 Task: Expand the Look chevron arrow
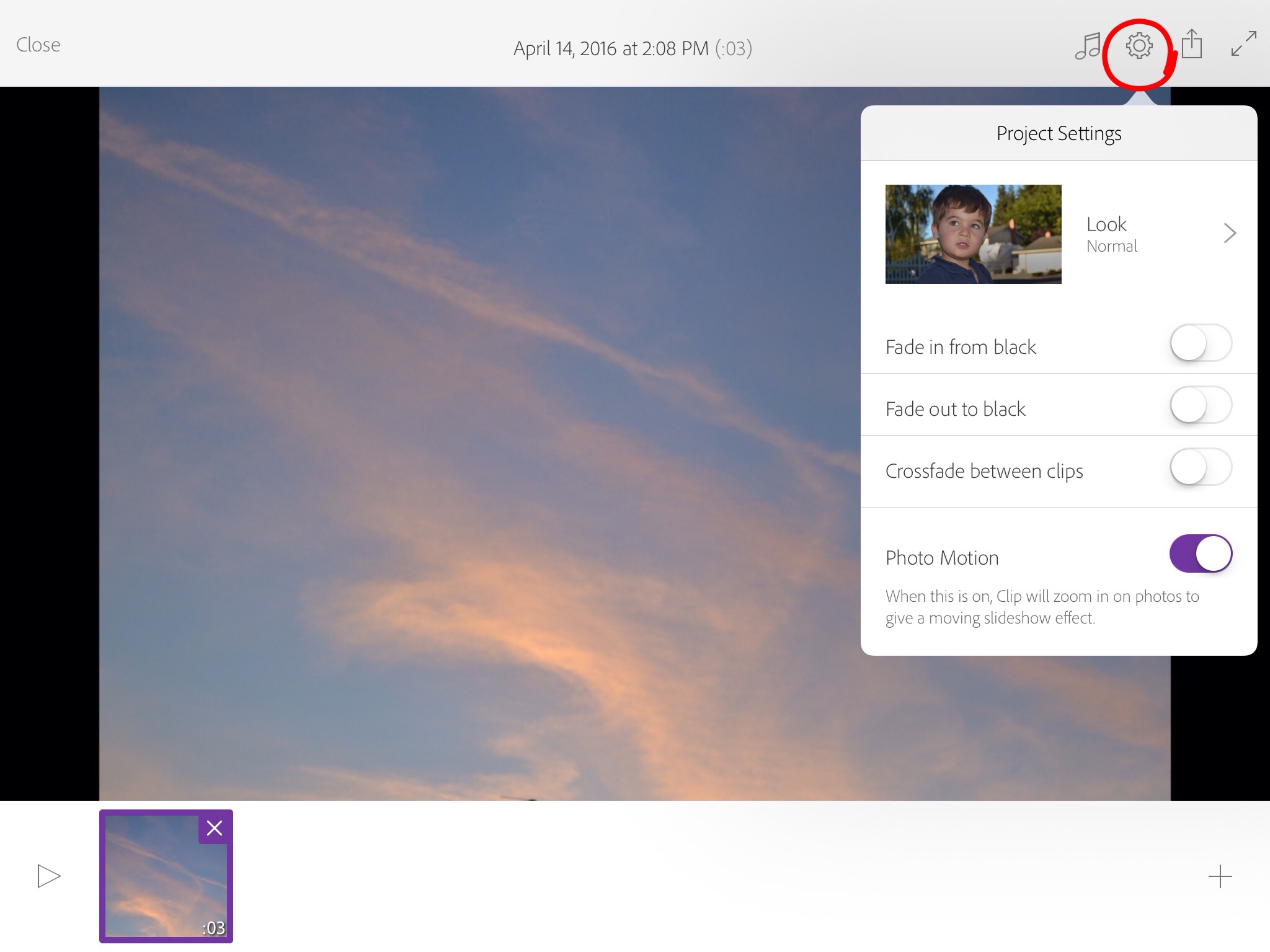1230,234
